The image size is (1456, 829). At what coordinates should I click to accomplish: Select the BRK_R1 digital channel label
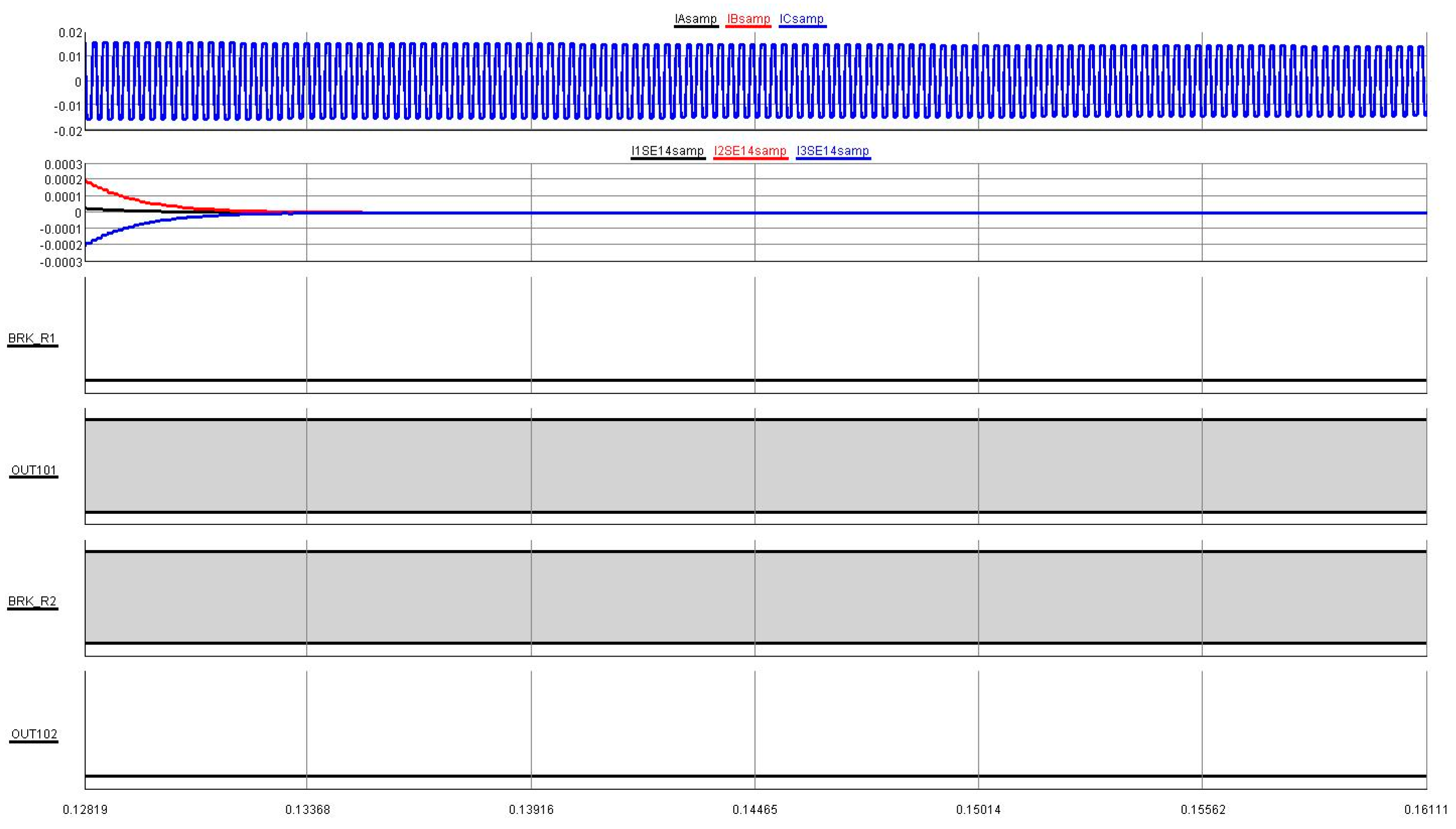[32, 338]
